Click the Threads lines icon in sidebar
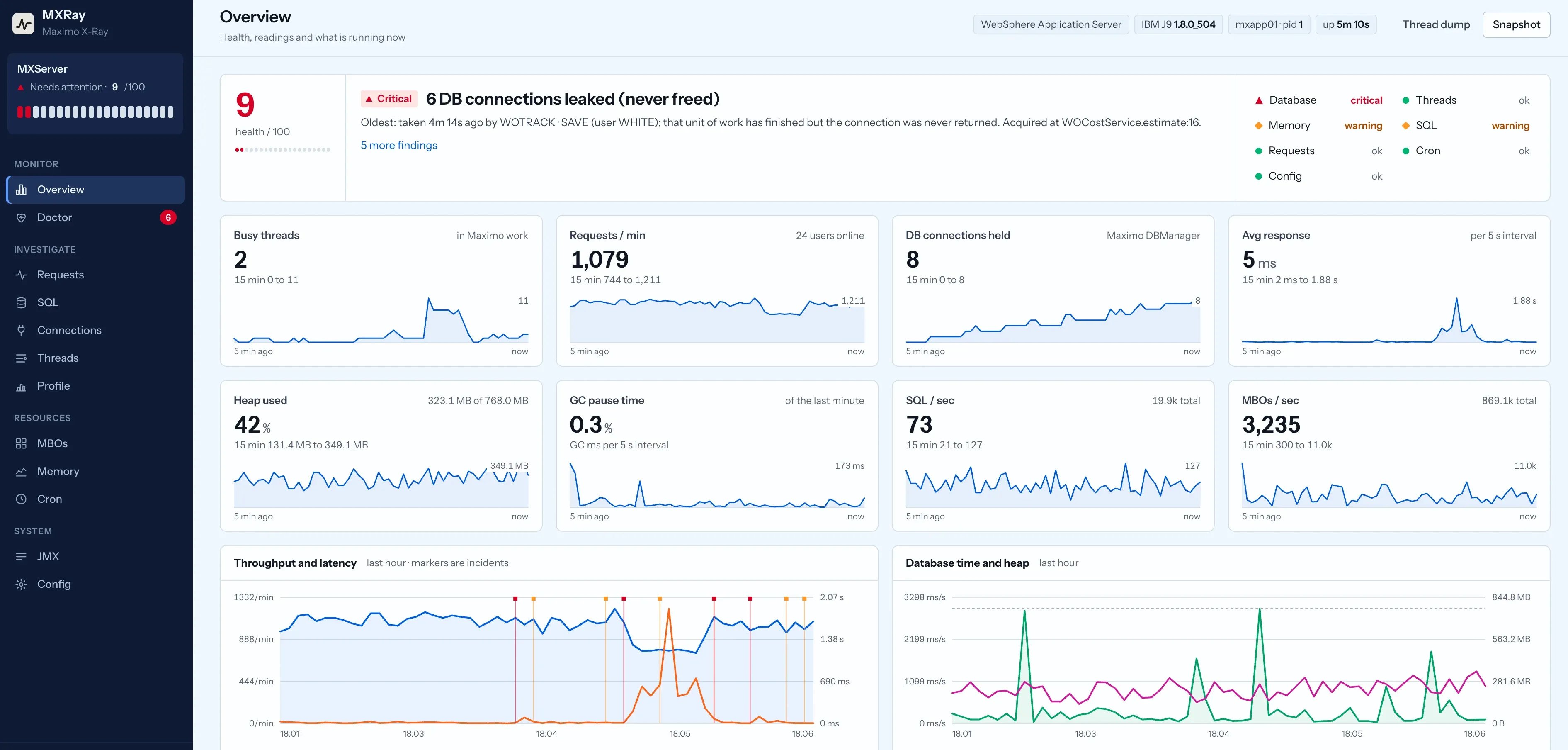Viewport: 1568px width, 750px height. point(21,358)
